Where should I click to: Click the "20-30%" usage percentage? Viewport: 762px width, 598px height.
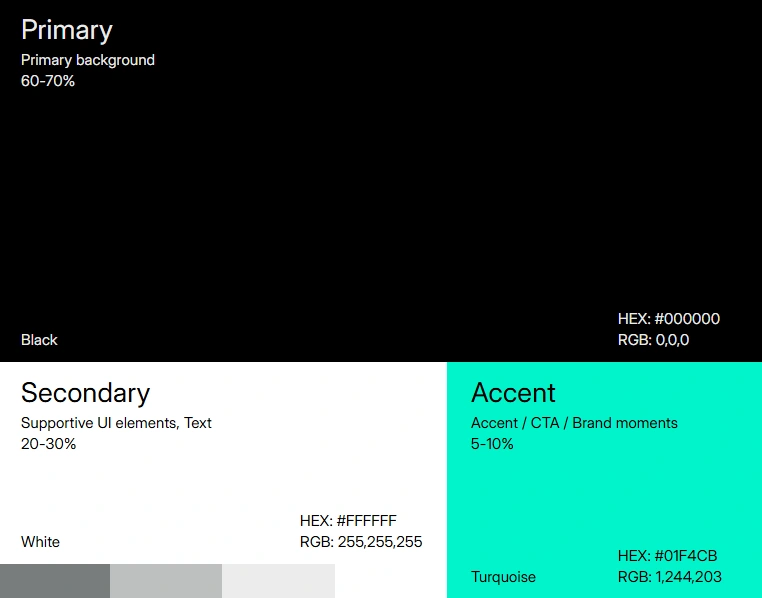pos(48,444)
